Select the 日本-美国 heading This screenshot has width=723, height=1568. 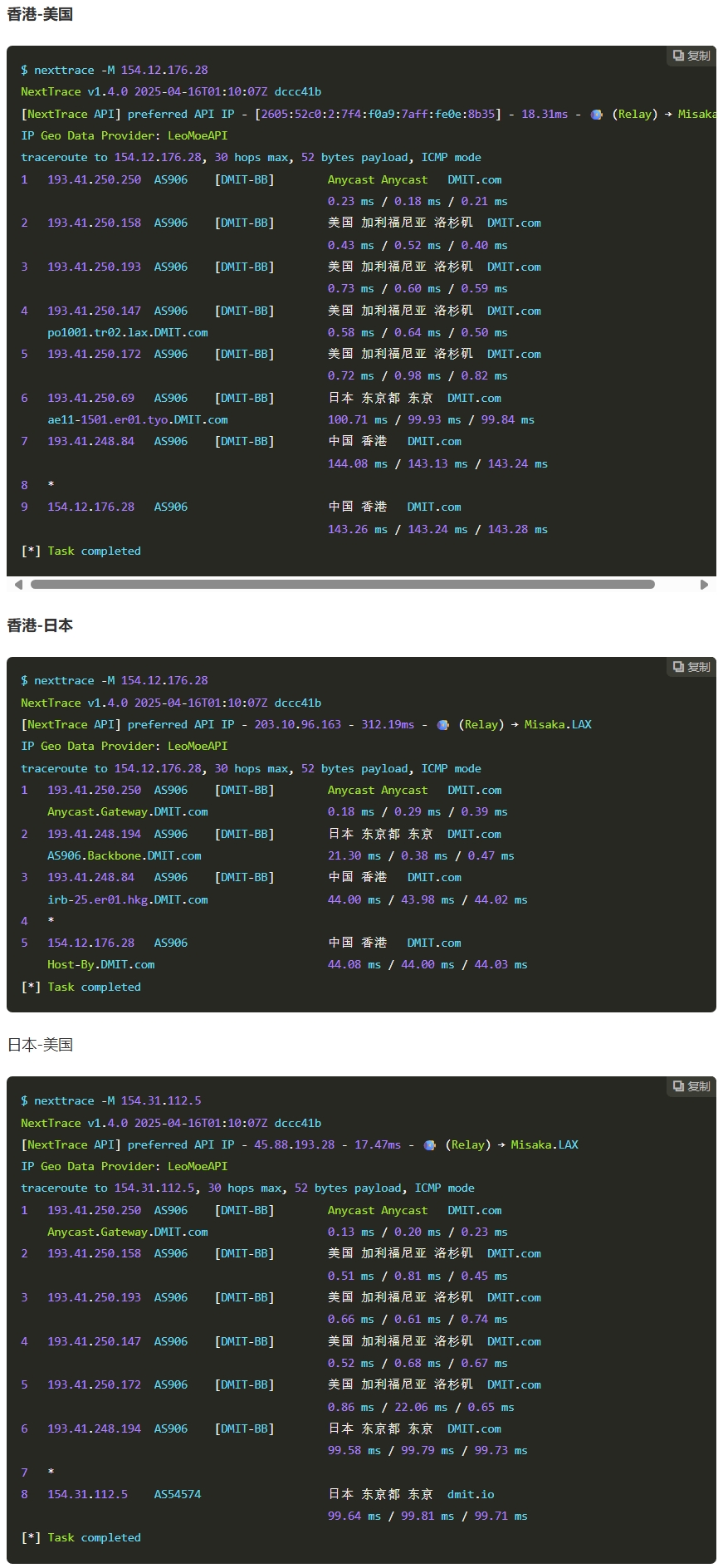click(x=40, y=1045)
